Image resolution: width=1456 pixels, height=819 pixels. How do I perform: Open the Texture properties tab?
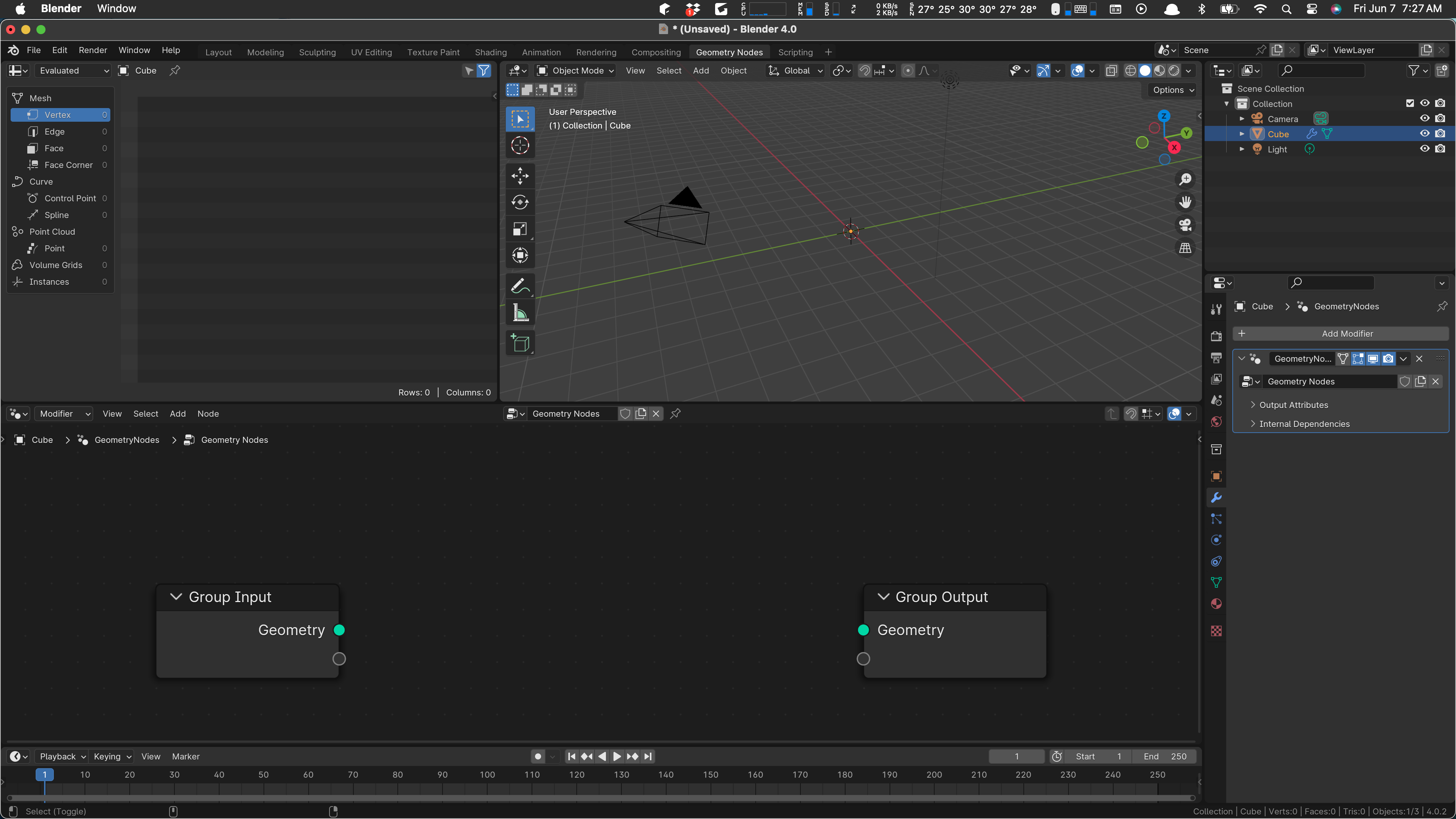1216,631
